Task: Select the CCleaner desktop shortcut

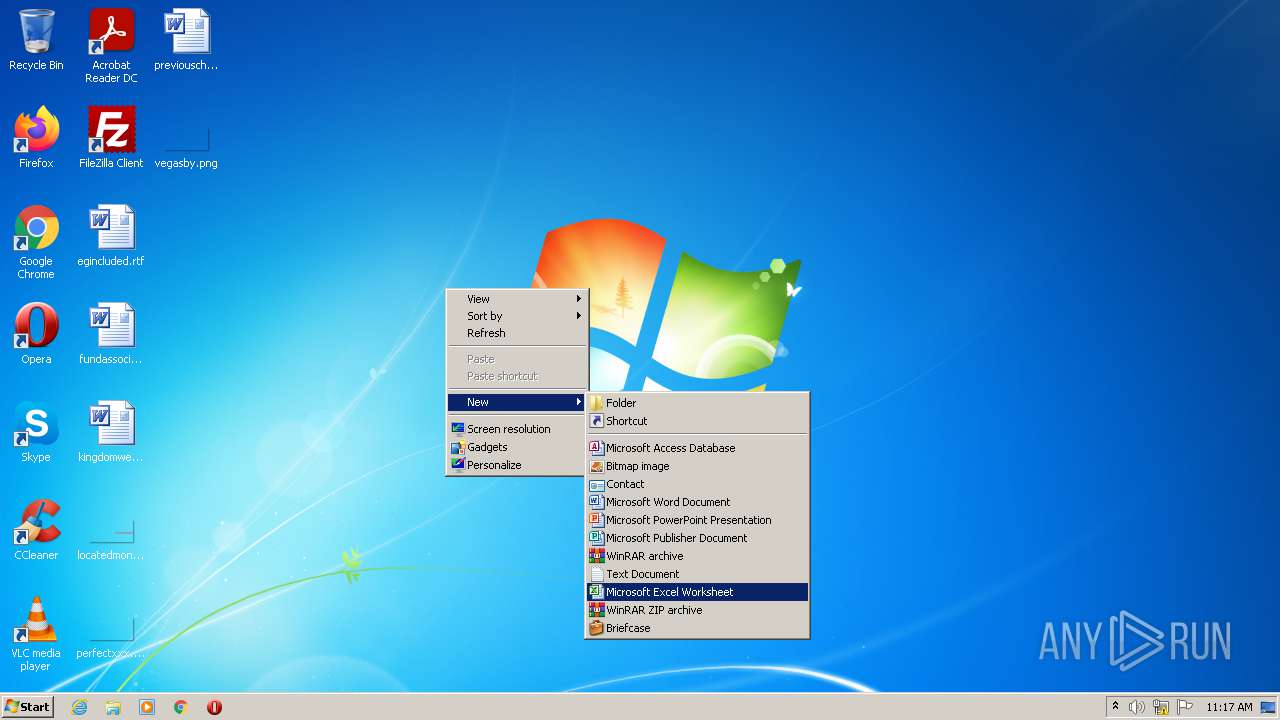Action: (x=36, y=530)
